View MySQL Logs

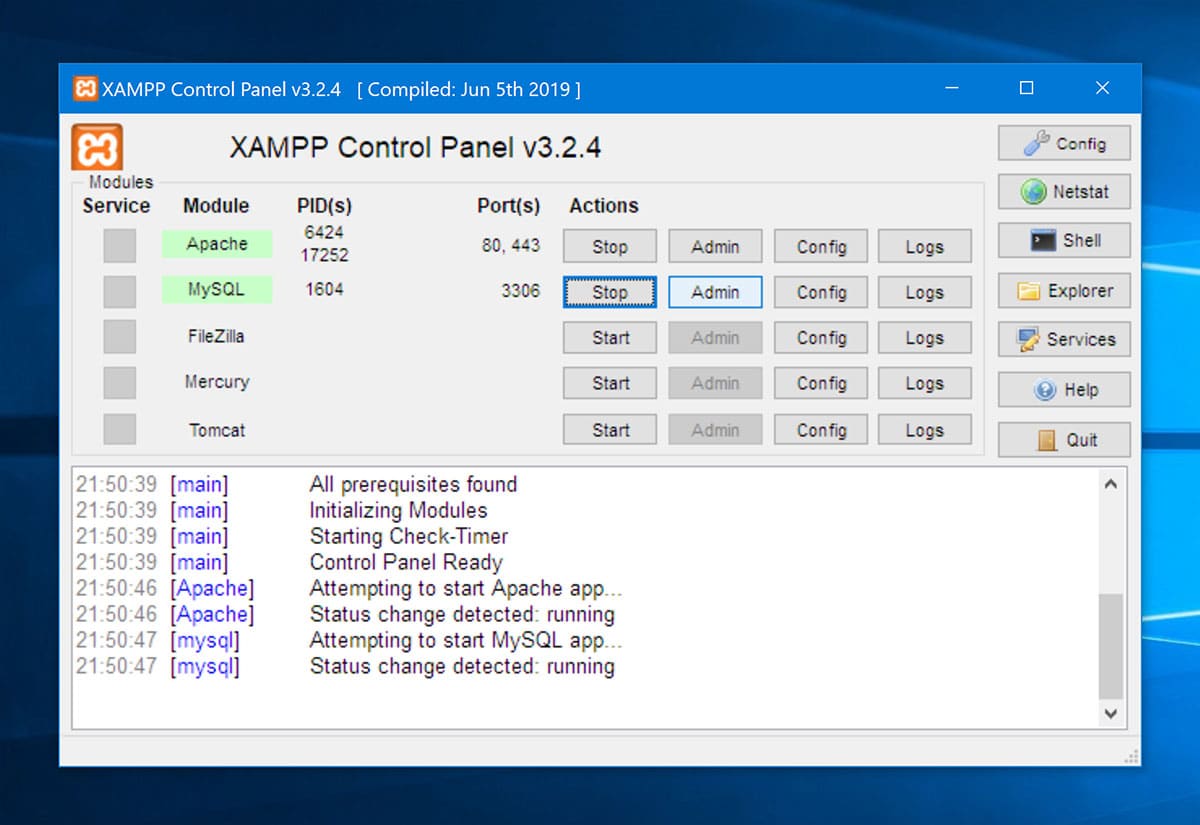tap(925, 292)
